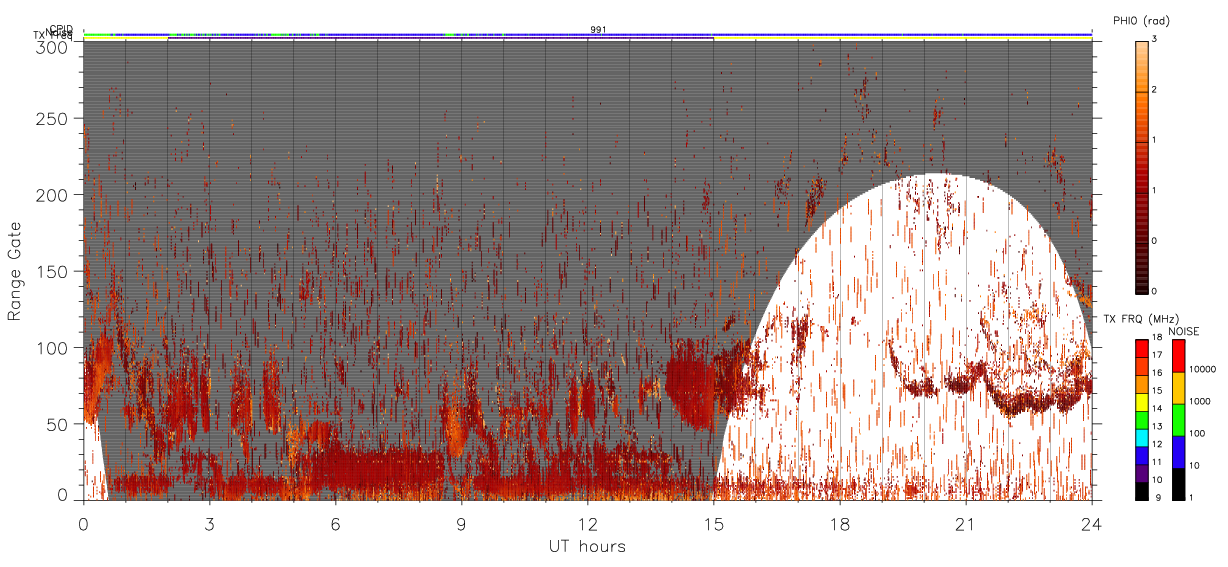This screenshot has height=567, width=1228.
Task: Click the '6' tick on UT hours axis
Action: click(x=335, y=524)
